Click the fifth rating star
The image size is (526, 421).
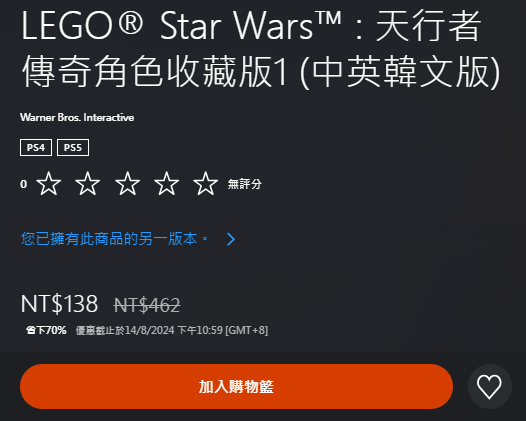(x=206, y=183)
